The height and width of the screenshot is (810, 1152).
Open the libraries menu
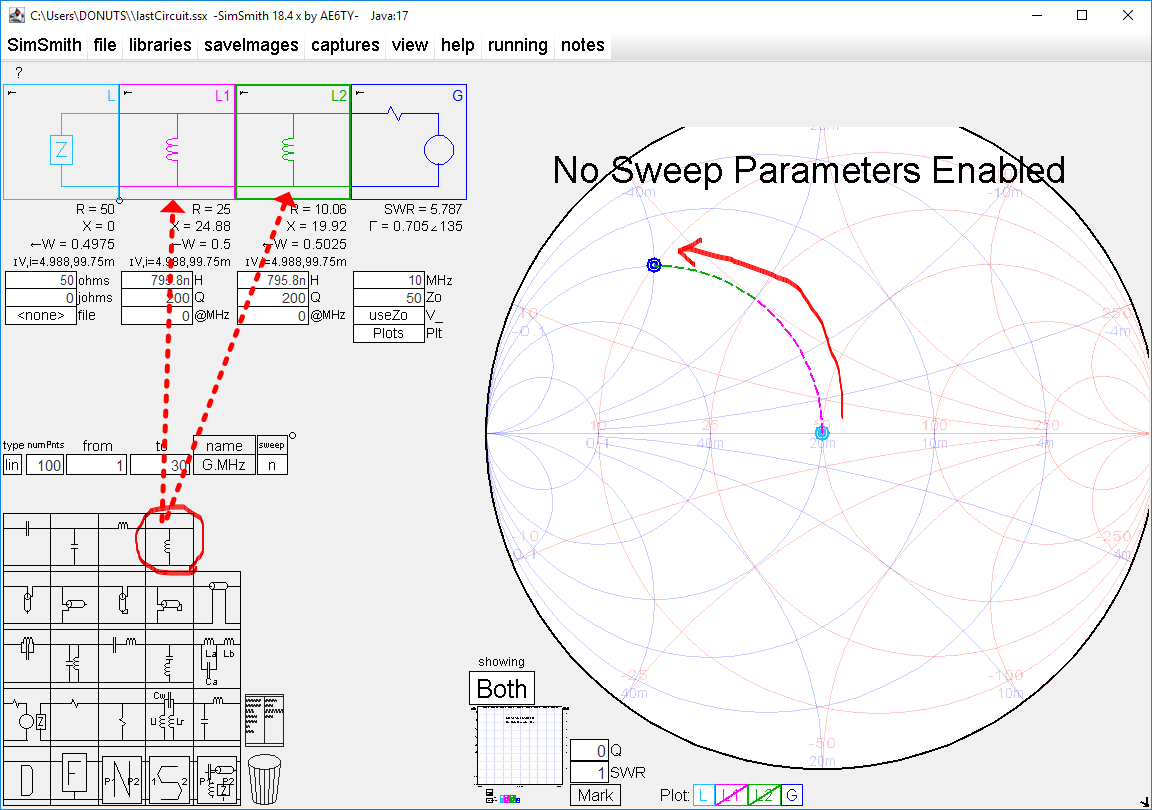pyautogui.click(x=160, y=45)
